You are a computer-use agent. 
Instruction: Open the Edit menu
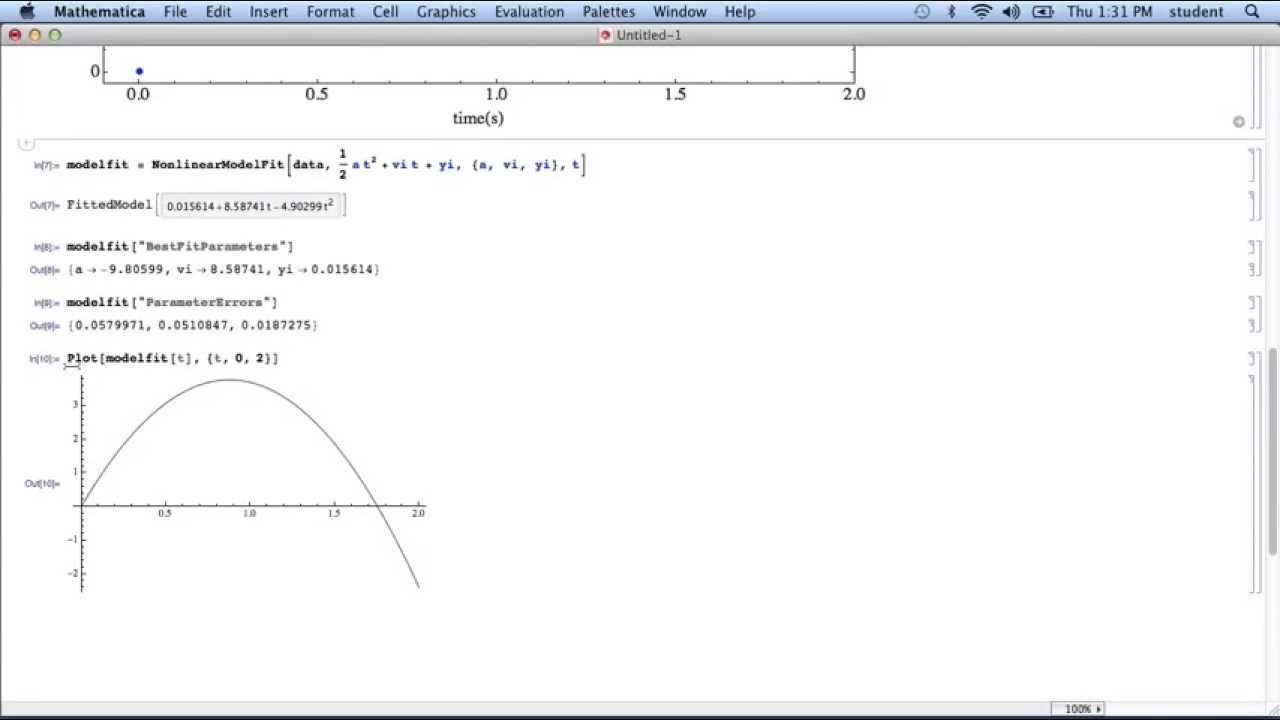tap(218, 12)
